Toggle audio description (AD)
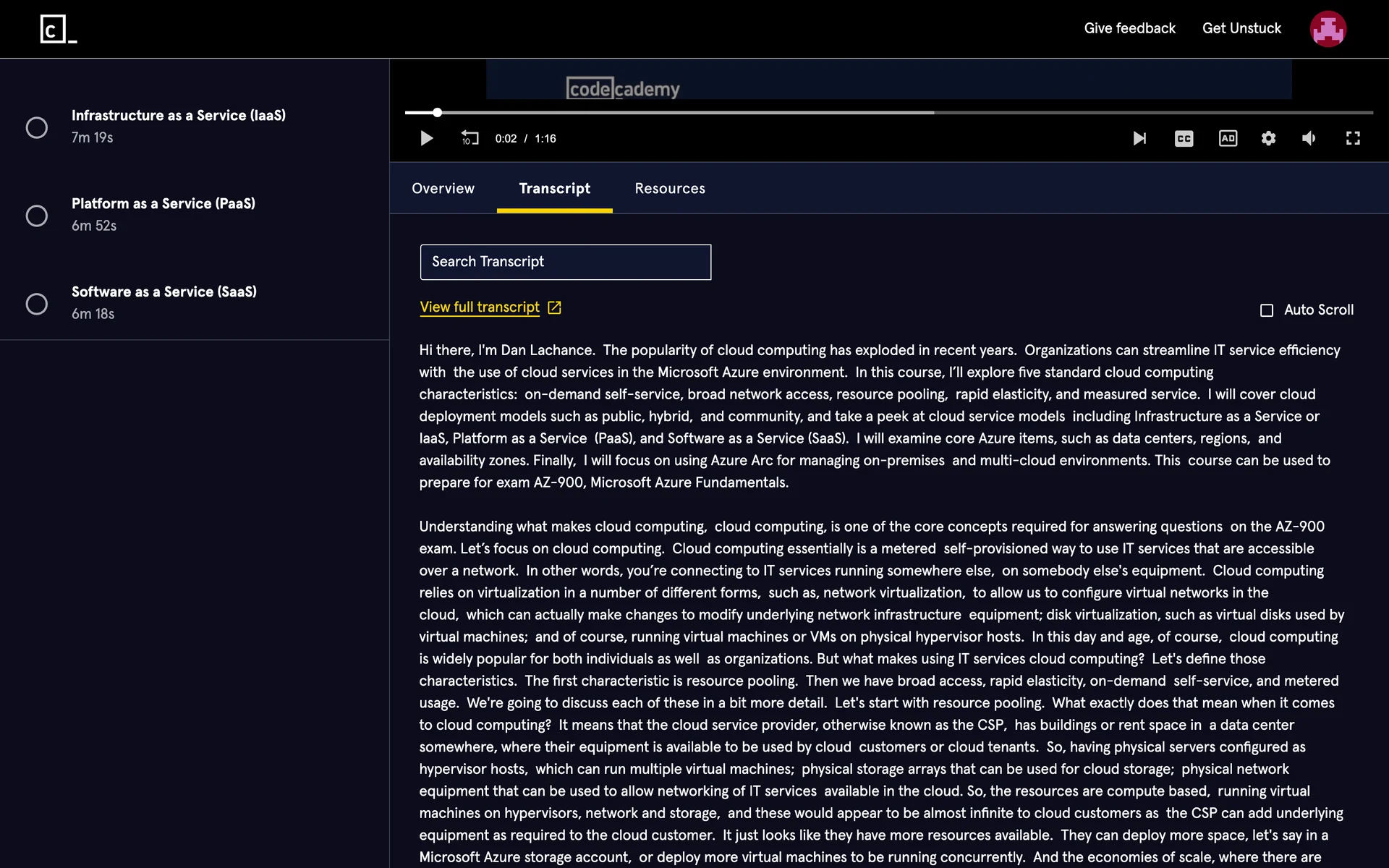The image size is (1389, 868). click(x=1228, y=138)
